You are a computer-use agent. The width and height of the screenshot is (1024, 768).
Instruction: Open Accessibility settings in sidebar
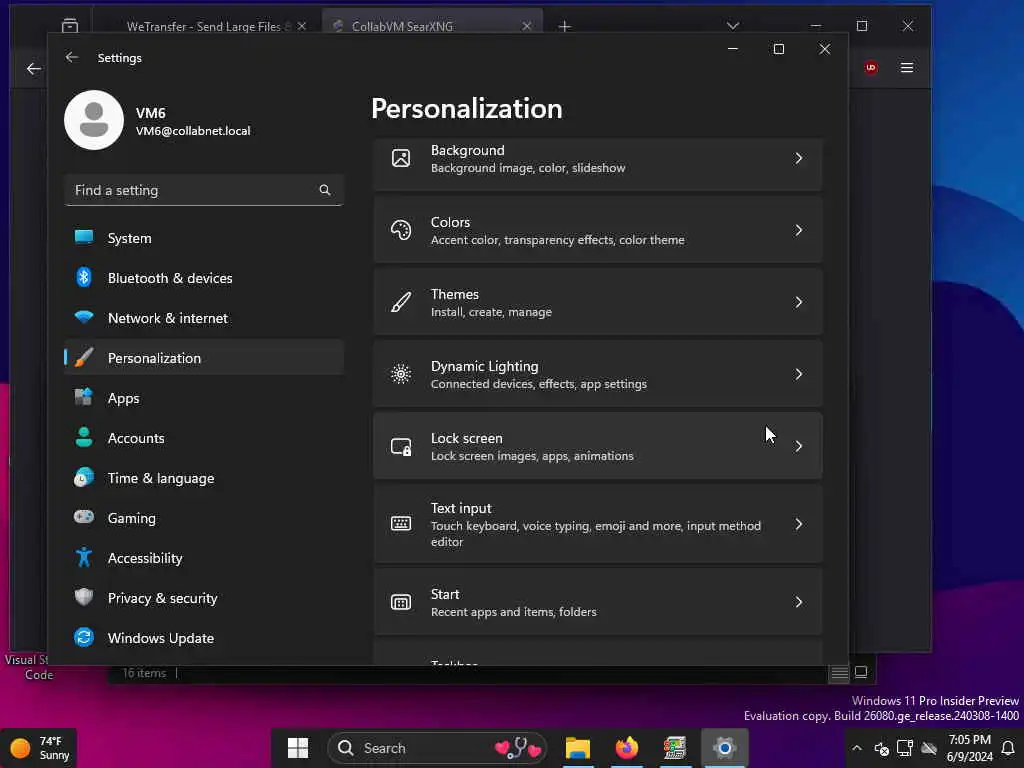click(204, 558)
